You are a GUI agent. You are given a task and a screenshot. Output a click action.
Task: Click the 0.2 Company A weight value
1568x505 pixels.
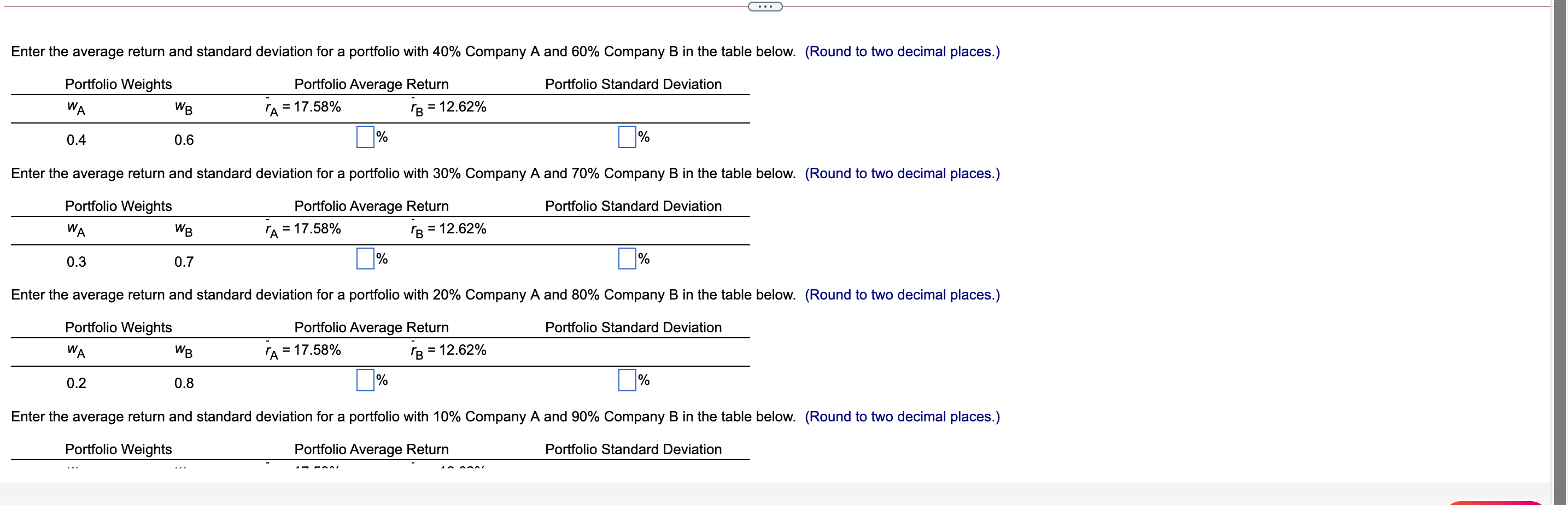76,383
